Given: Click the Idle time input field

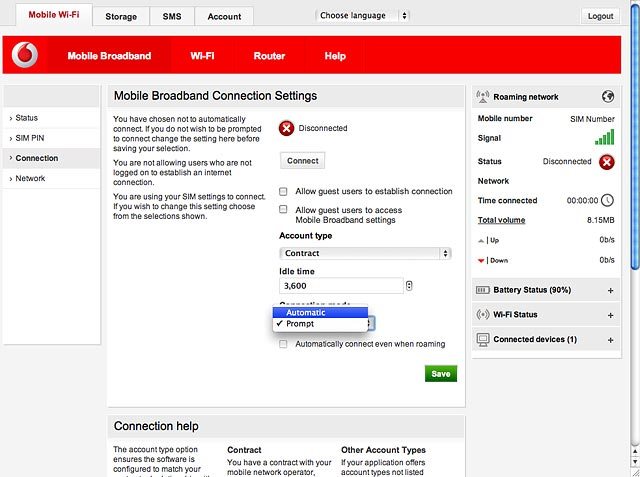Looking at the screenshot, I should pyautogui.click(x=341, y=286).
